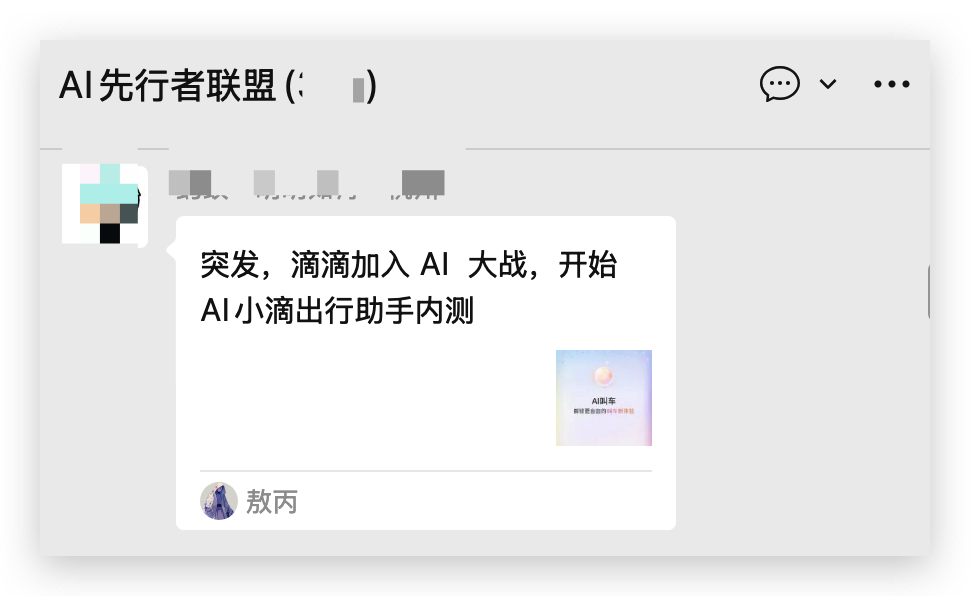Click the orange orb in the thumbnail

point(603,375)
